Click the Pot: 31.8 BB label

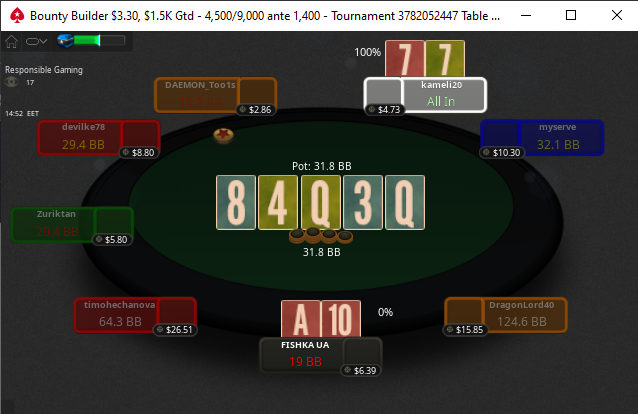tap(321, 166)
